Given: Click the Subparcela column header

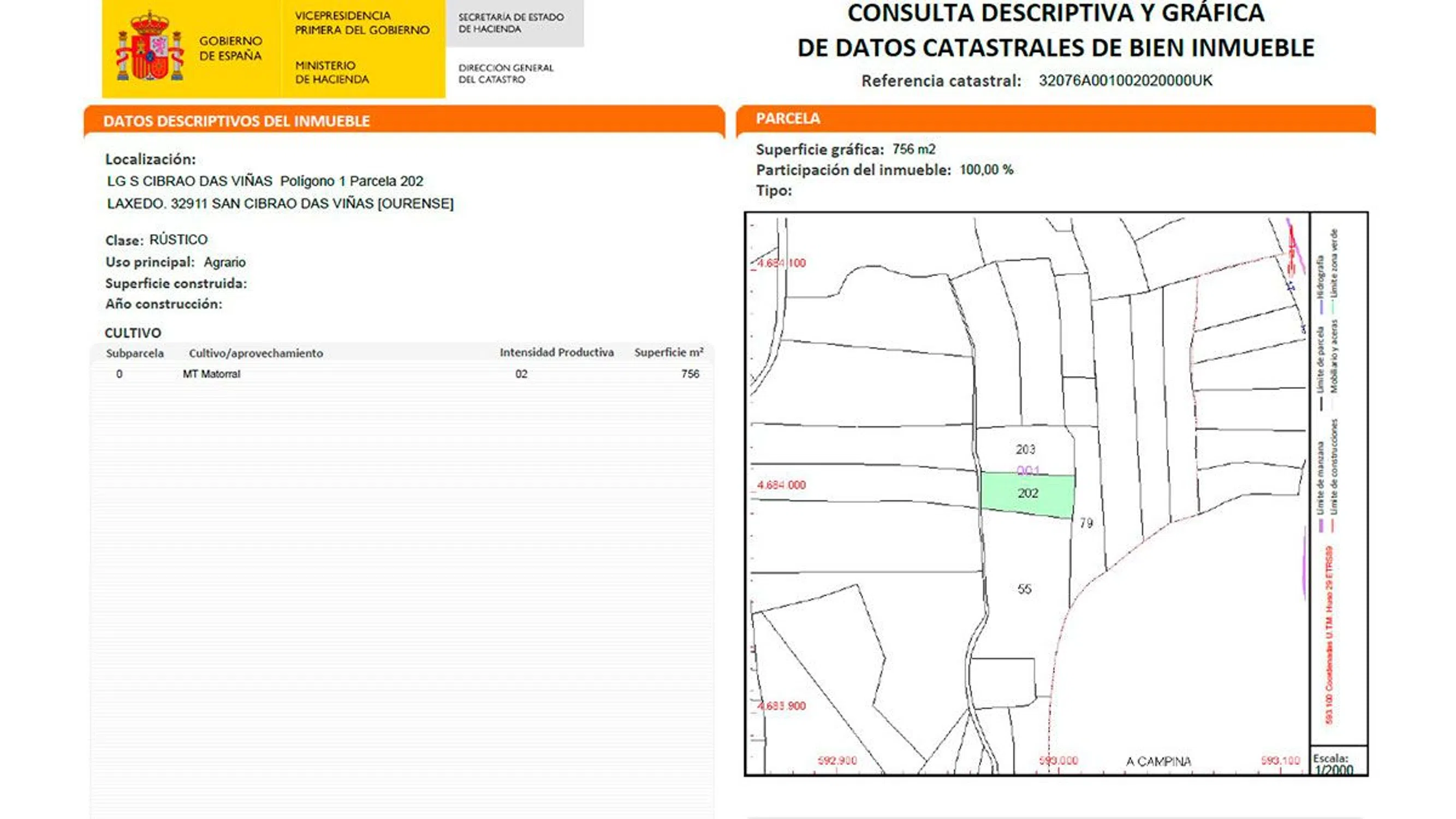Looking at the screenshot, I should [x=135, y=353].
